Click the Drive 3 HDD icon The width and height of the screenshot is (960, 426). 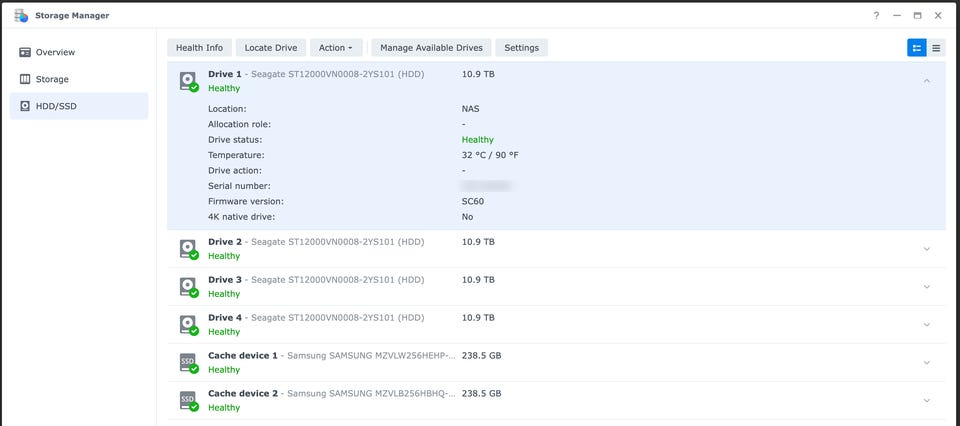[x=189, y=287]
